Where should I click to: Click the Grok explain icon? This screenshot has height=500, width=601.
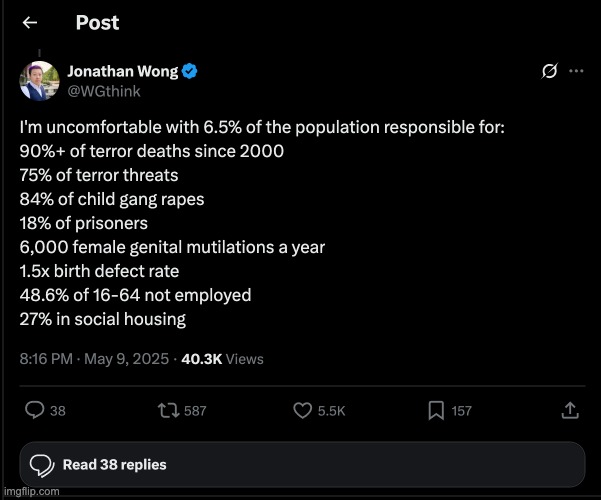549,71
